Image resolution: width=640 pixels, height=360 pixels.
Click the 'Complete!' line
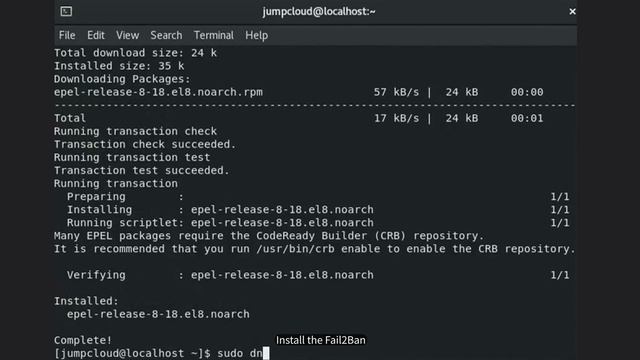click(83, 340)
